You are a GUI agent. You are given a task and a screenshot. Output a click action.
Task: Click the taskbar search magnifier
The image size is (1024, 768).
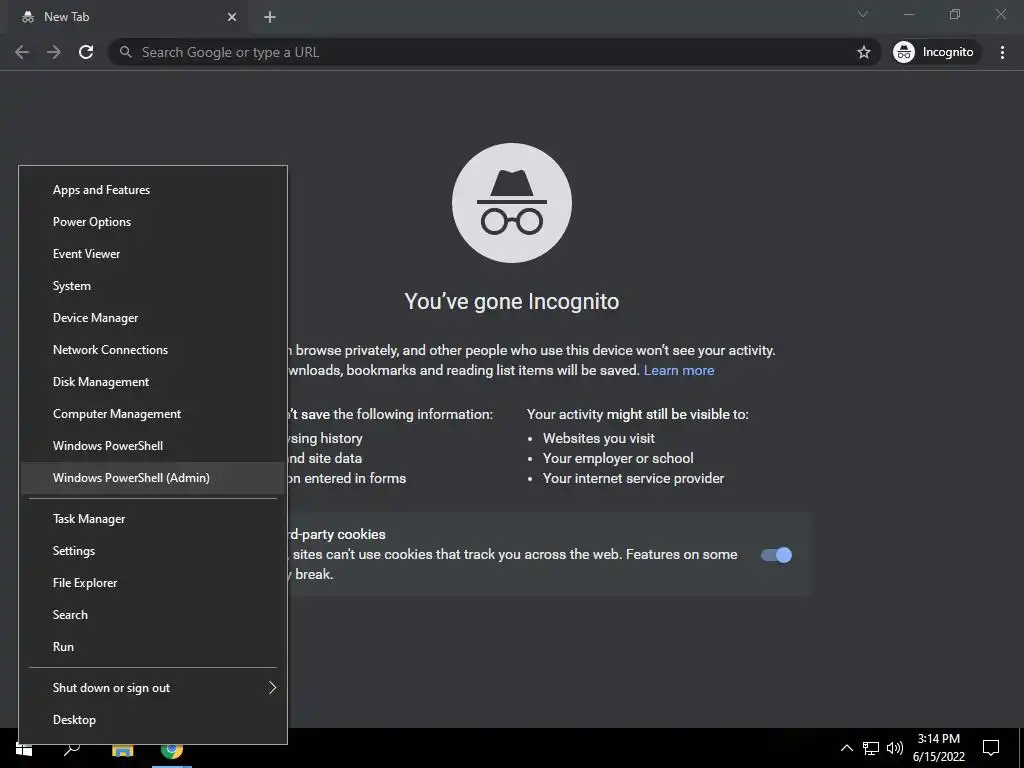(x=72, y=749)
